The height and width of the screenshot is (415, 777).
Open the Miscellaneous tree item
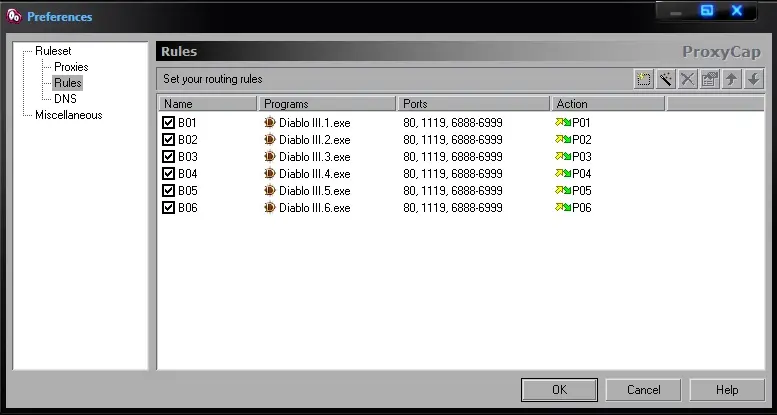click(68, 115)
